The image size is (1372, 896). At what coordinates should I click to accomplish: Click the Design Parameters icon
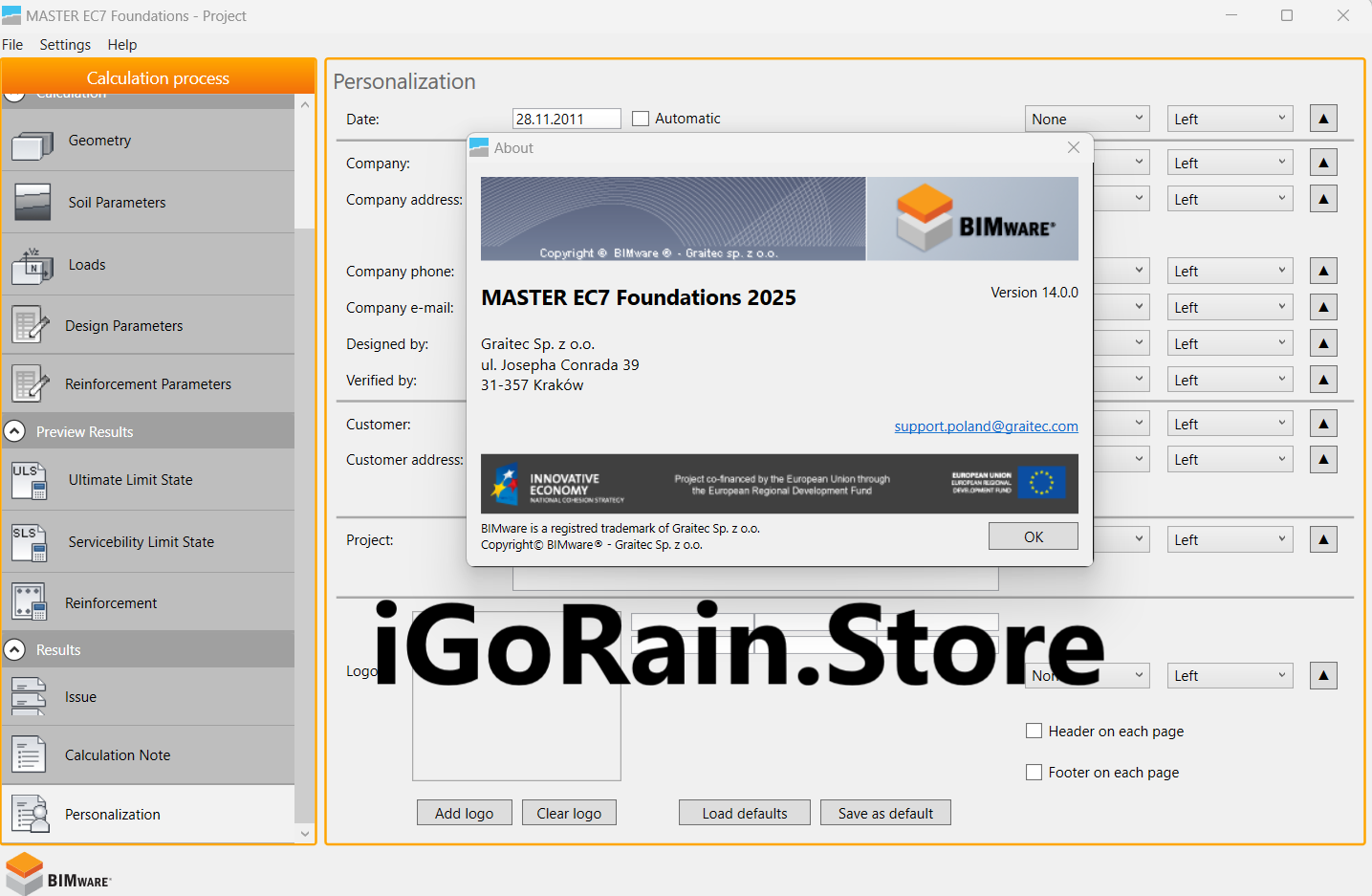click(31, 326)
